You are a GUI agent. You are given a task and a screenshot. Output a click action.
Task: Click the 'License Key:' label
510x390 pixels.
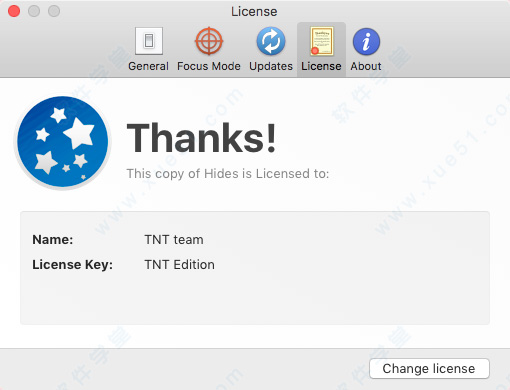tap(72, 265)
